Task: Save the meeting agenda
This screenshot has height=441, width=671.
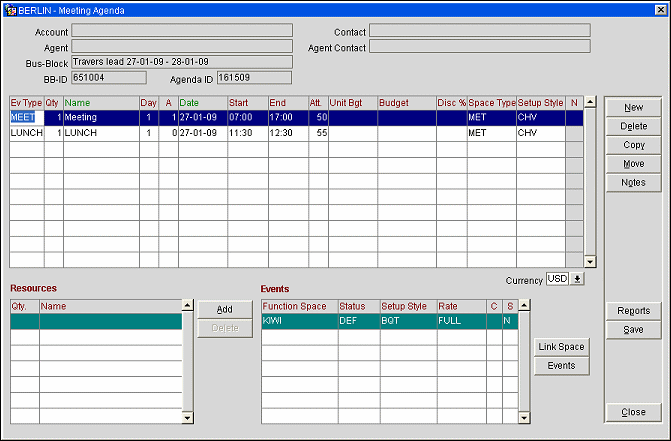Action: click(x=632, y=330)
